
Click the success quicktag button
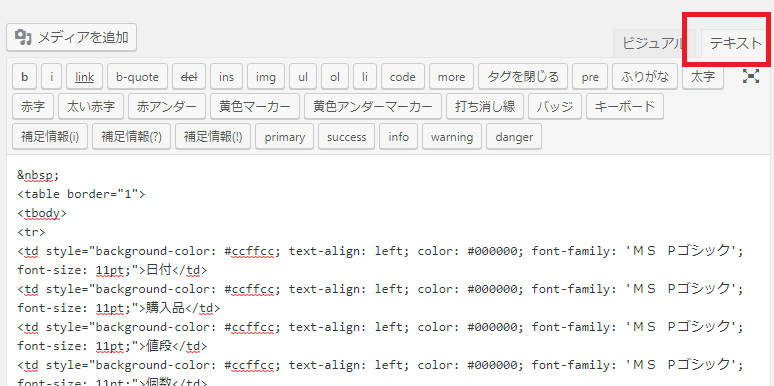tap(347, 137)
